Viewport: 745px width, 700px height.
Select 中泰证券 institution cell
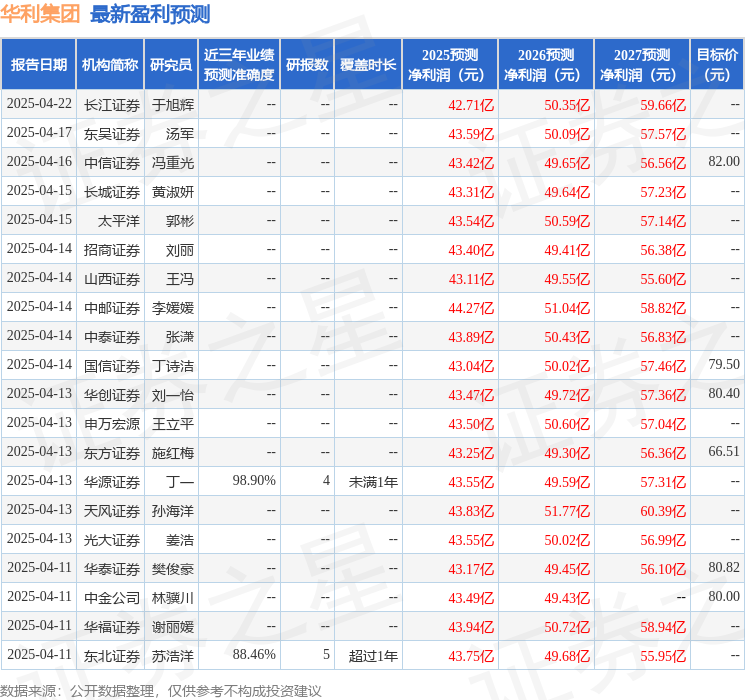click(x=112, y=337)
